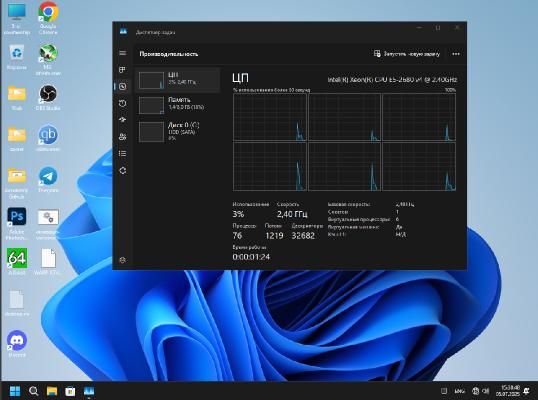Viewport: 538px width, 400px height.
Task: Open the three-dots more options menu
Action: (x=456, y=54)
